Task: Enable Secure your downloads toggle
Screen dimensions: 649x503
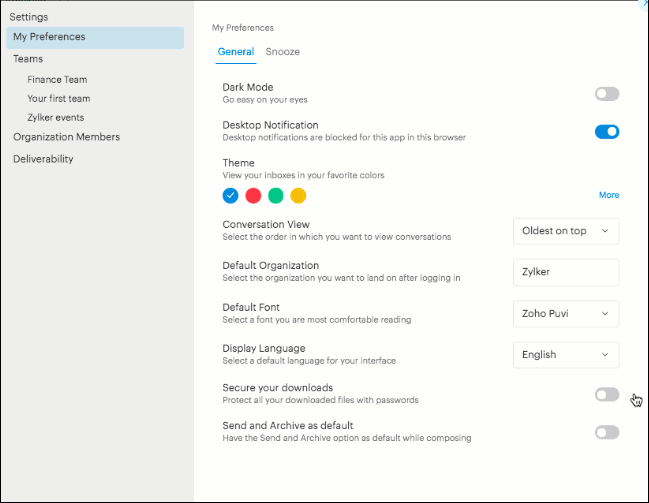Action: pyautogui.click(x=607, y=395)
